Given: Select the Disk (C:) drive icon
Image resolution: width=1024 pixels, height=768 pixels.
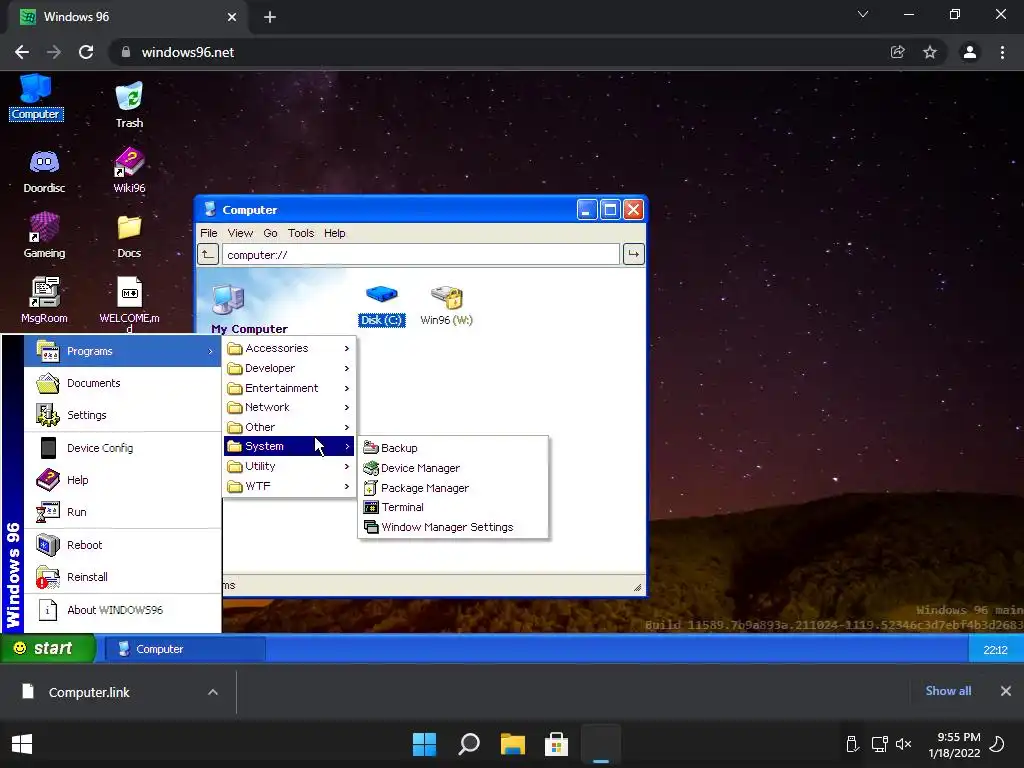Looking at the screenshot, I should click(x=381, y=305).
